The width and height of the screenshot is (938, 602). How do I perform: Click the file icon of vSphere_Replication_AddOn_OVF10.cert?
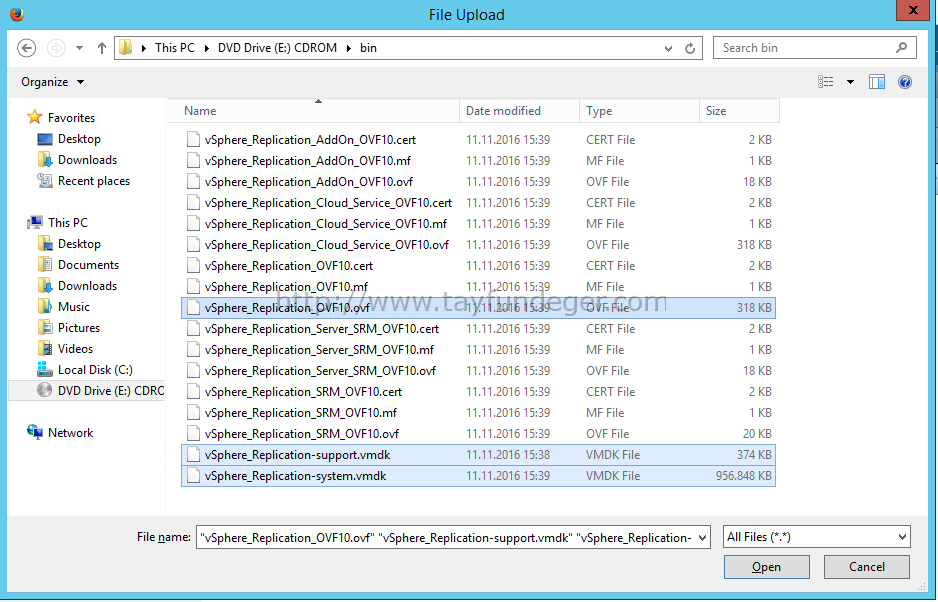click(193, 139)
